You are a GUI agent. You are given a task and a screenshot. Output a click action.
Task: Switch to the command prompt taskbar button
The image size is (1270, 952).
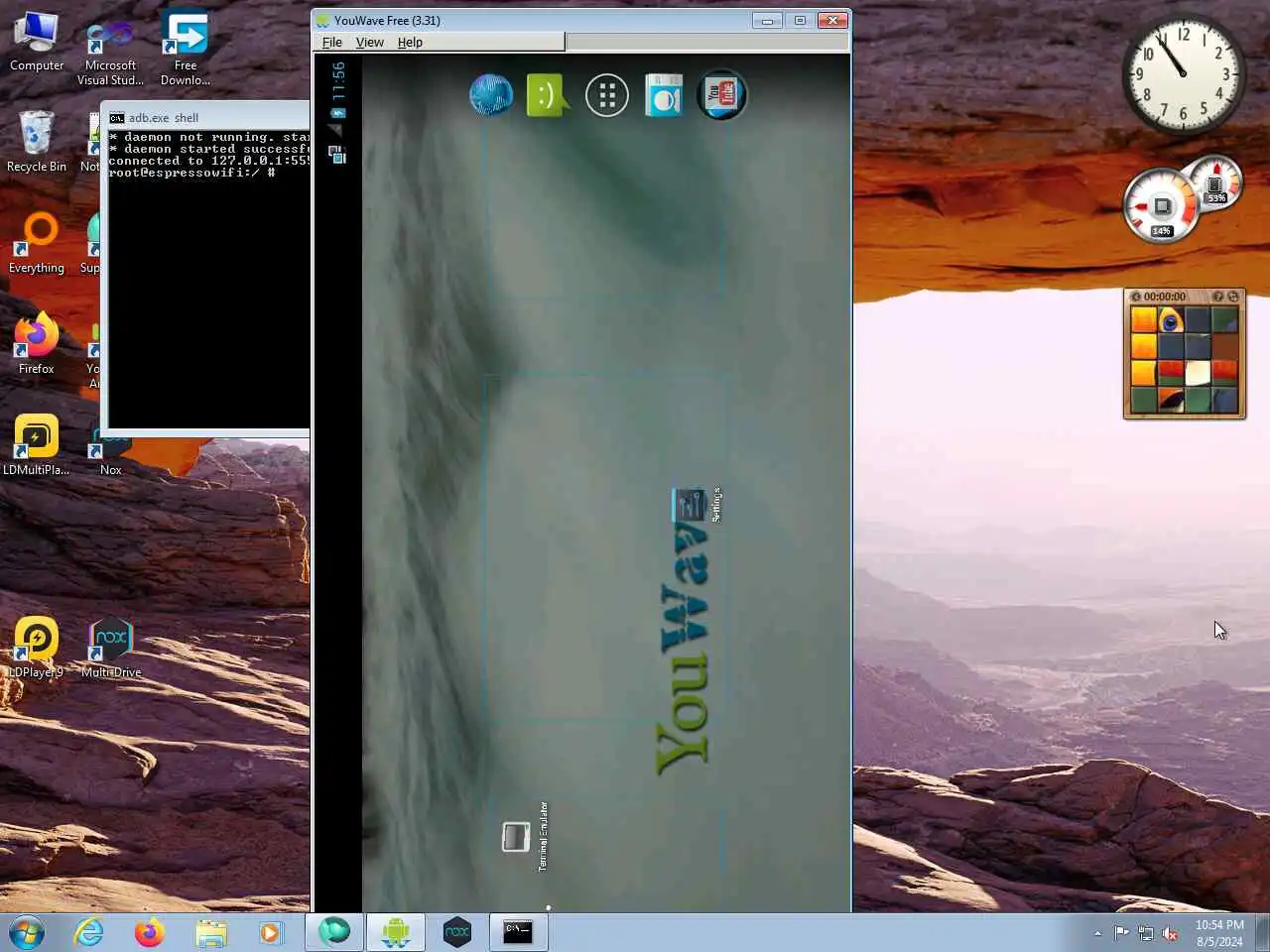(x=519, y=932)
